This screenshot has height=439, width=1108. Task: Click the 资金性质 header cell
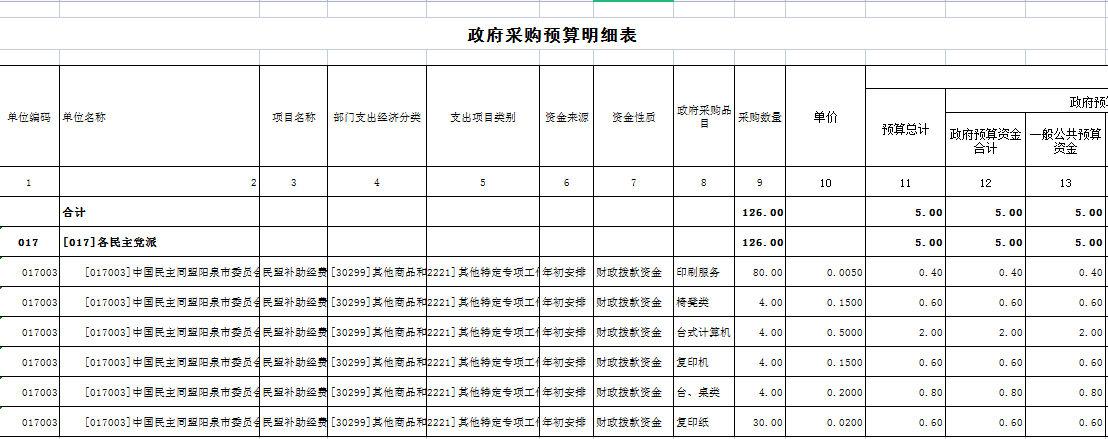click(634, 117)
